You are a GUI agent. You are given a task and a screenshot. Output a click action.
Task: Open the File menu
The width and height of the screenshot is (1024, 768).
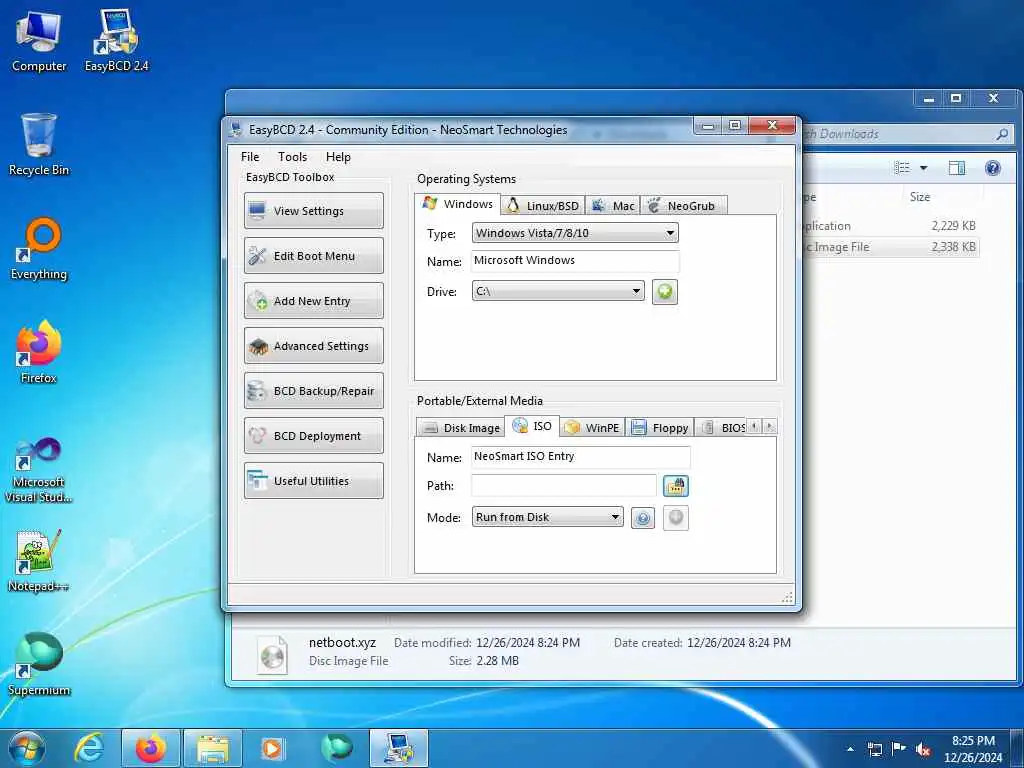point(250,157)
